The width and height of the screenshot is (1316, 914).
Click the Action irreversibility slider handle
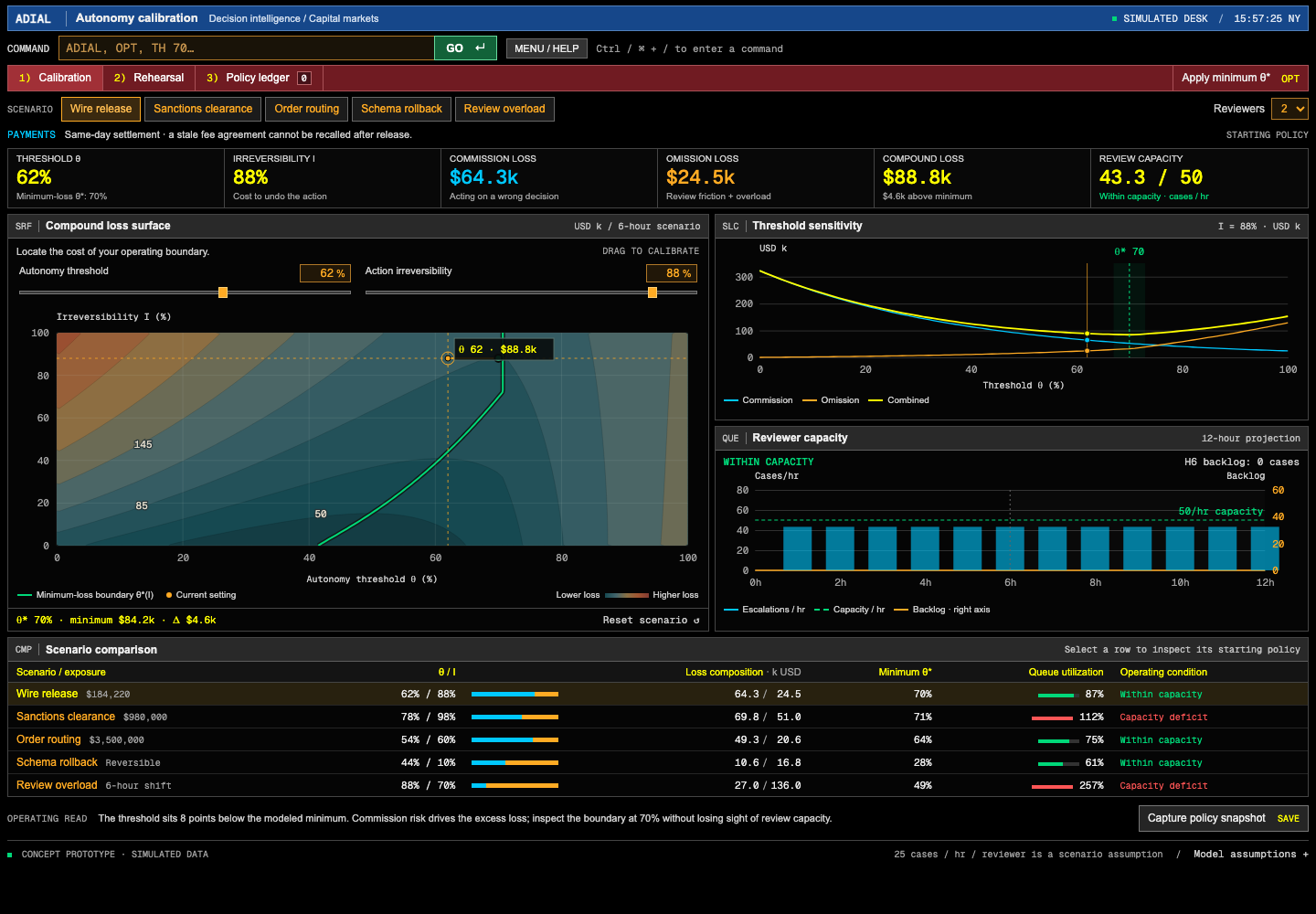(x=653, y=292)
